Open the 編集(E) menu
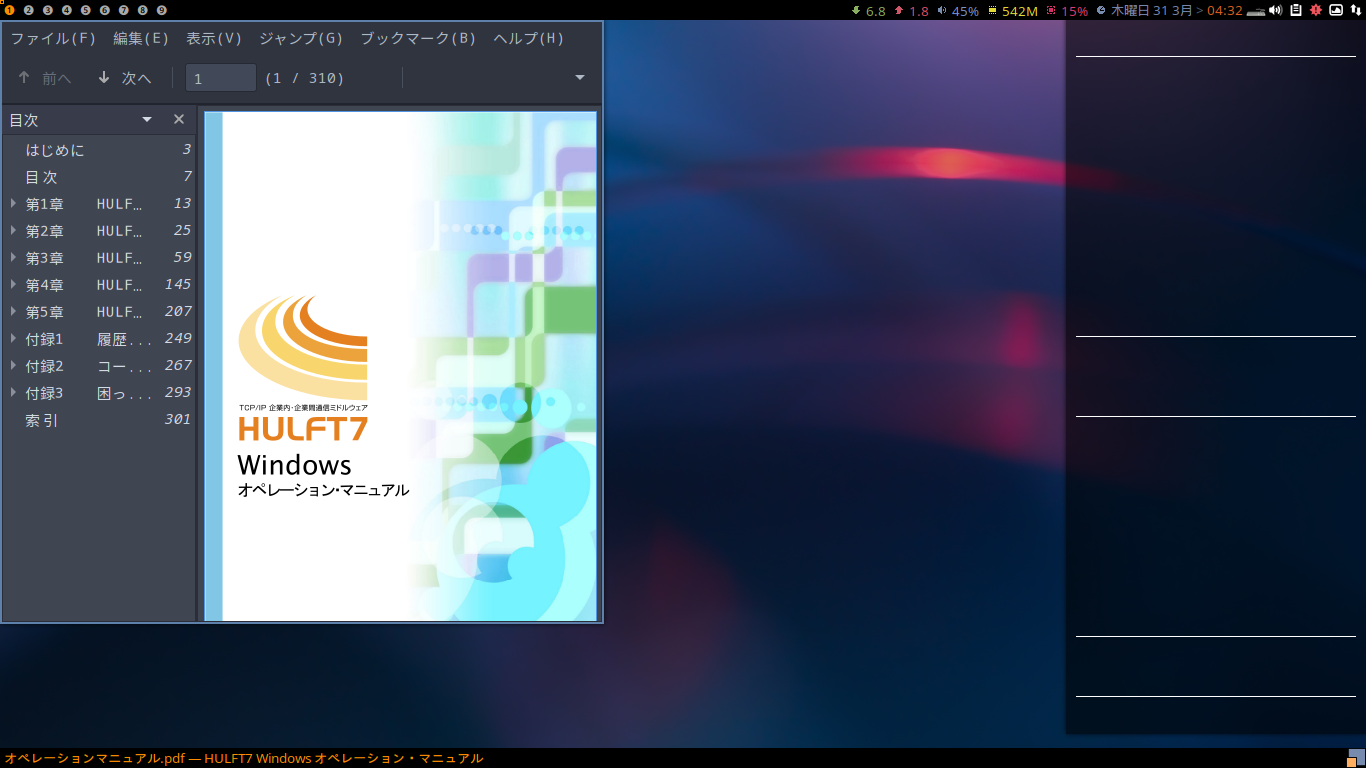The height and width of the screenshot is (768, 1366). pos(141,39)
